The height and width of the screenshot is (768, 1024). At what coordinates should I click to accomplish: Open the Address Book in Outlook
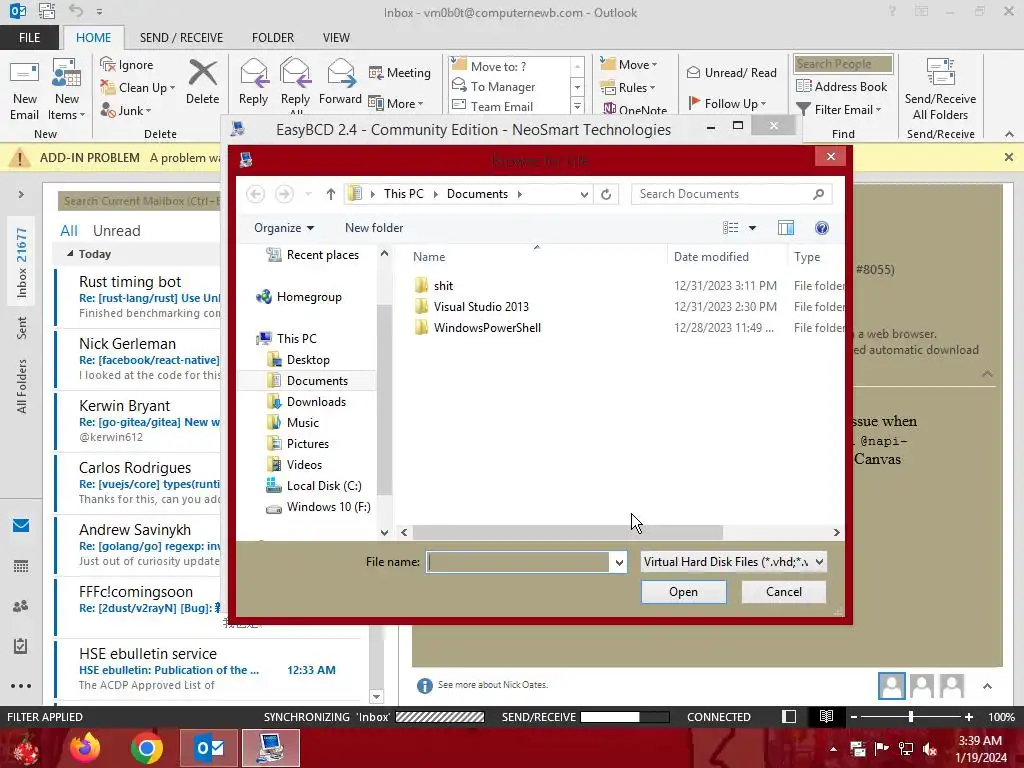842,86
